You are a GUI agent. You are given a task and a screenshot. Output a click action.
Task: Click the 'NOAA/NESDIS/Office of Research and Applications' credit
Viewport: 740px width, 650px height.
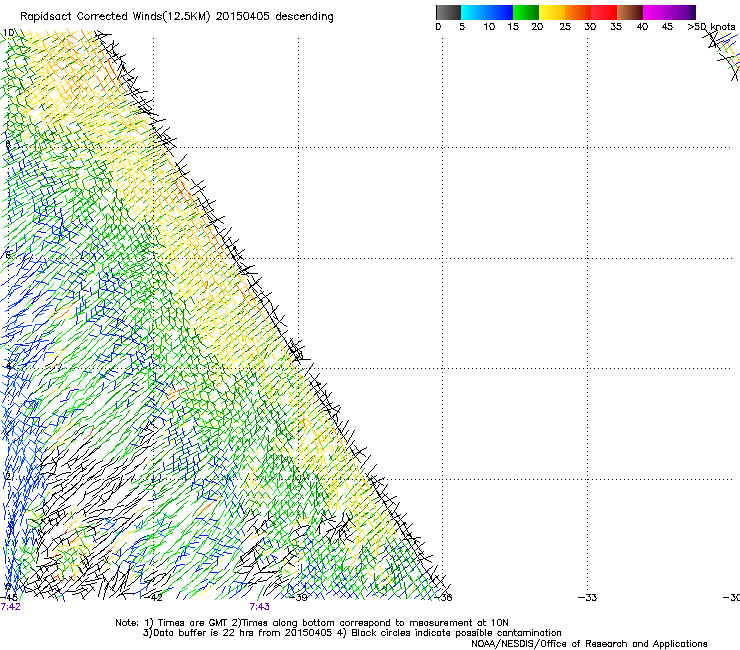589,644
